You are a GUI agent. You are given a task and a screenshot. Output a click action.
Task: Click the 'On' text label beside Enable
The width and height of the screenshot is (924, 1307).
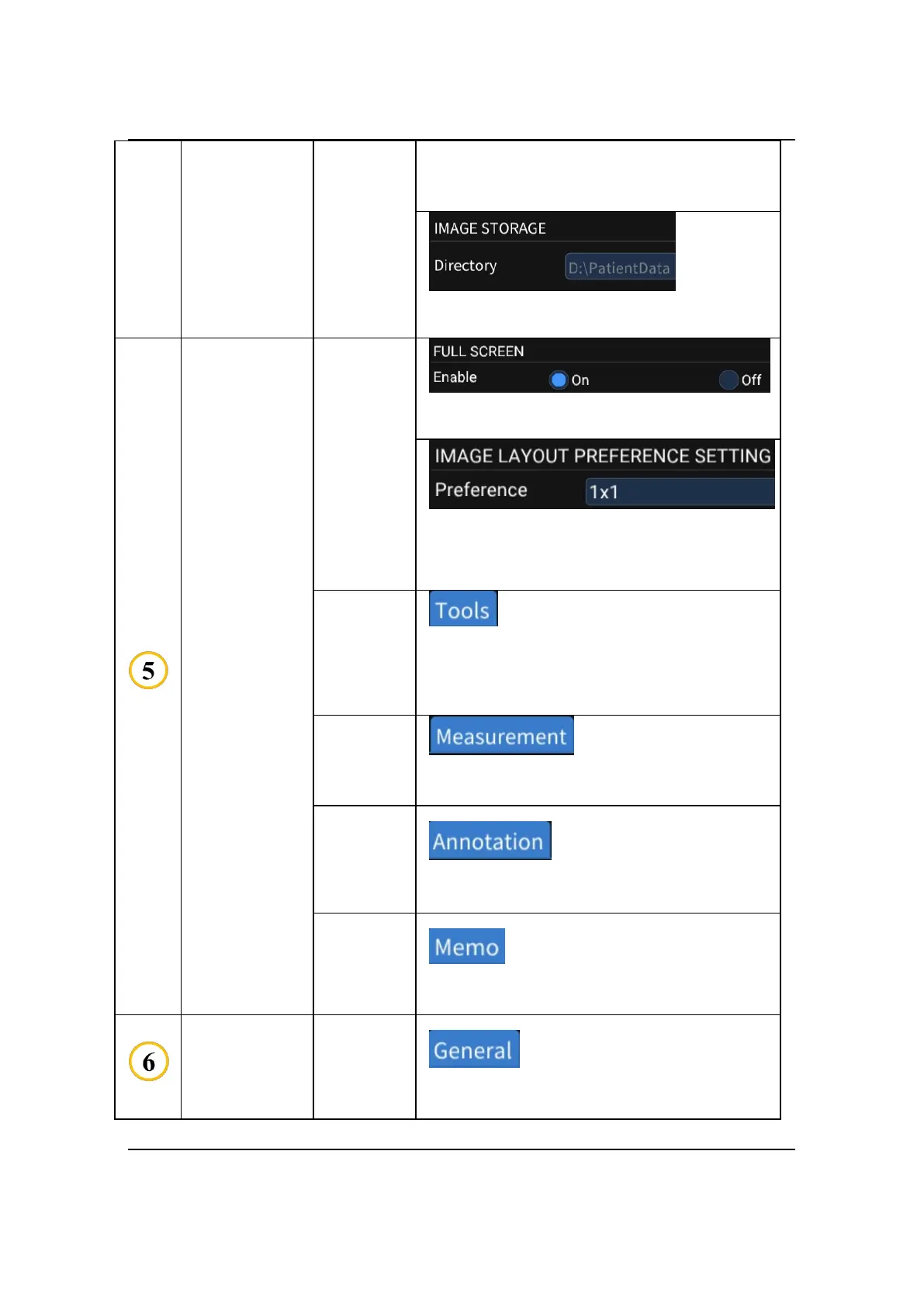[x=580, y=380]
